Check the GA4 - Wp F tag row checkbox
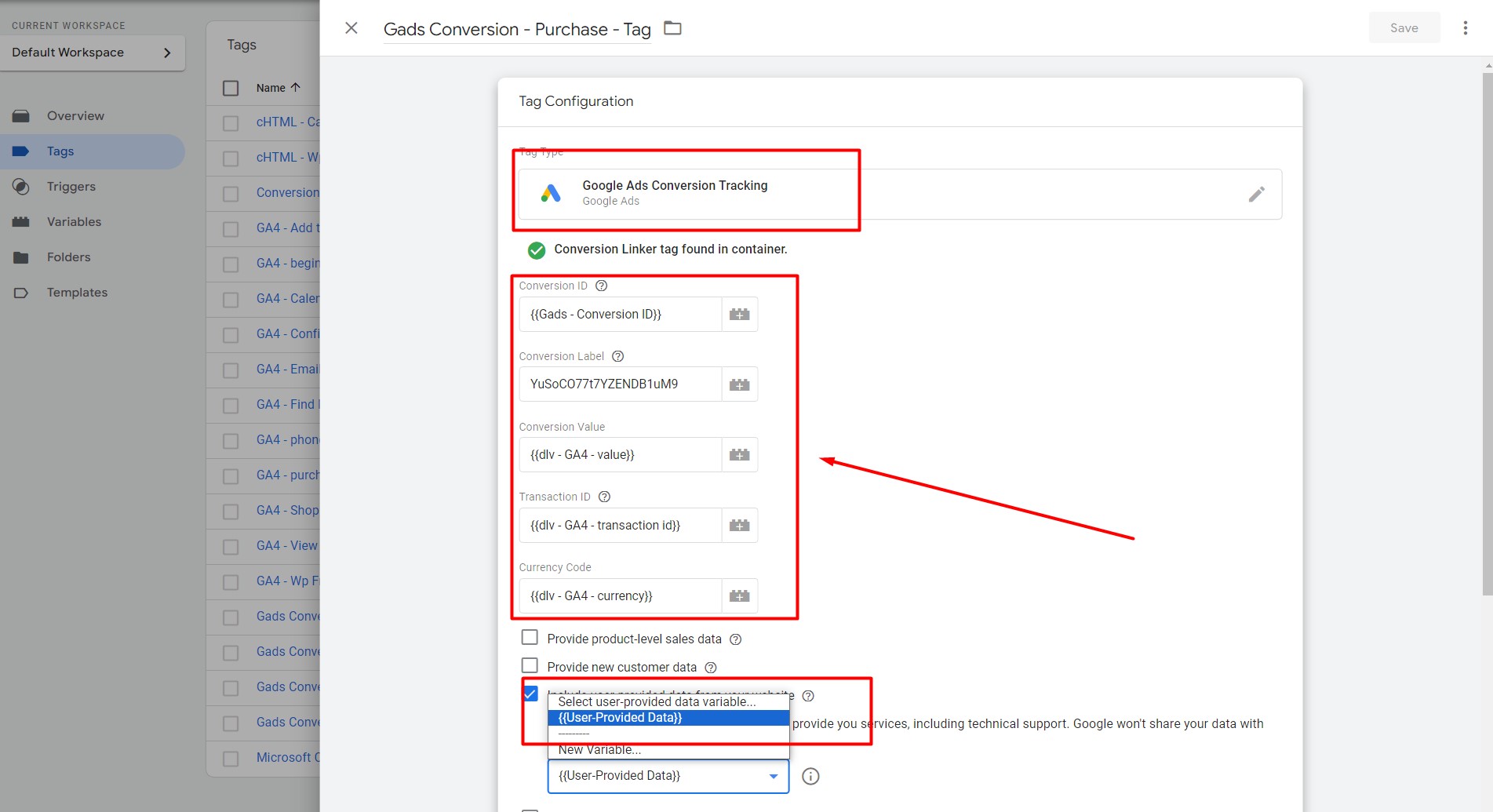Viewport: 1493px width, 812px height. point(231,582)
